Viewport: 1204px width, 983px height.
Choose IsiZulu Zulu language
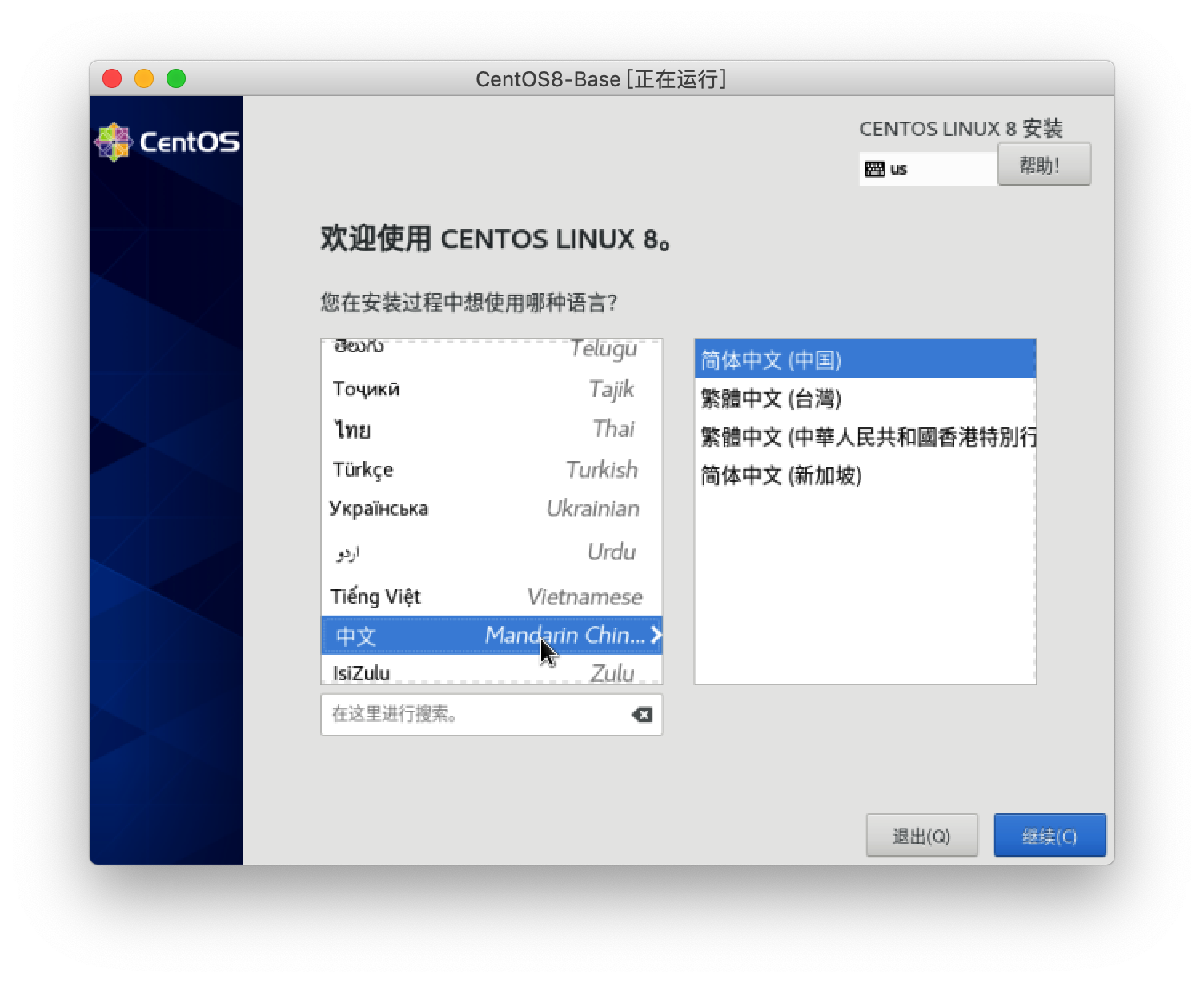pos(491,672)
